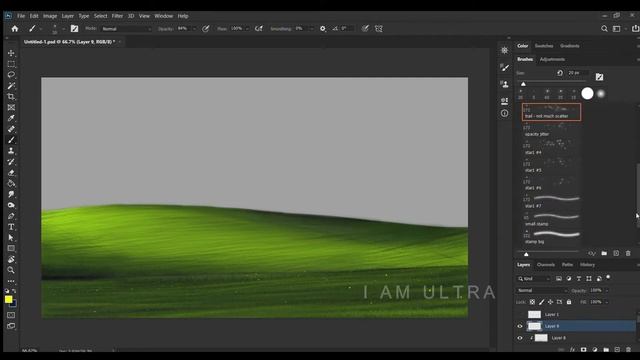Select the Crop tool
The height and width of the screenshot is (360, 640).
tap(11, 97)
